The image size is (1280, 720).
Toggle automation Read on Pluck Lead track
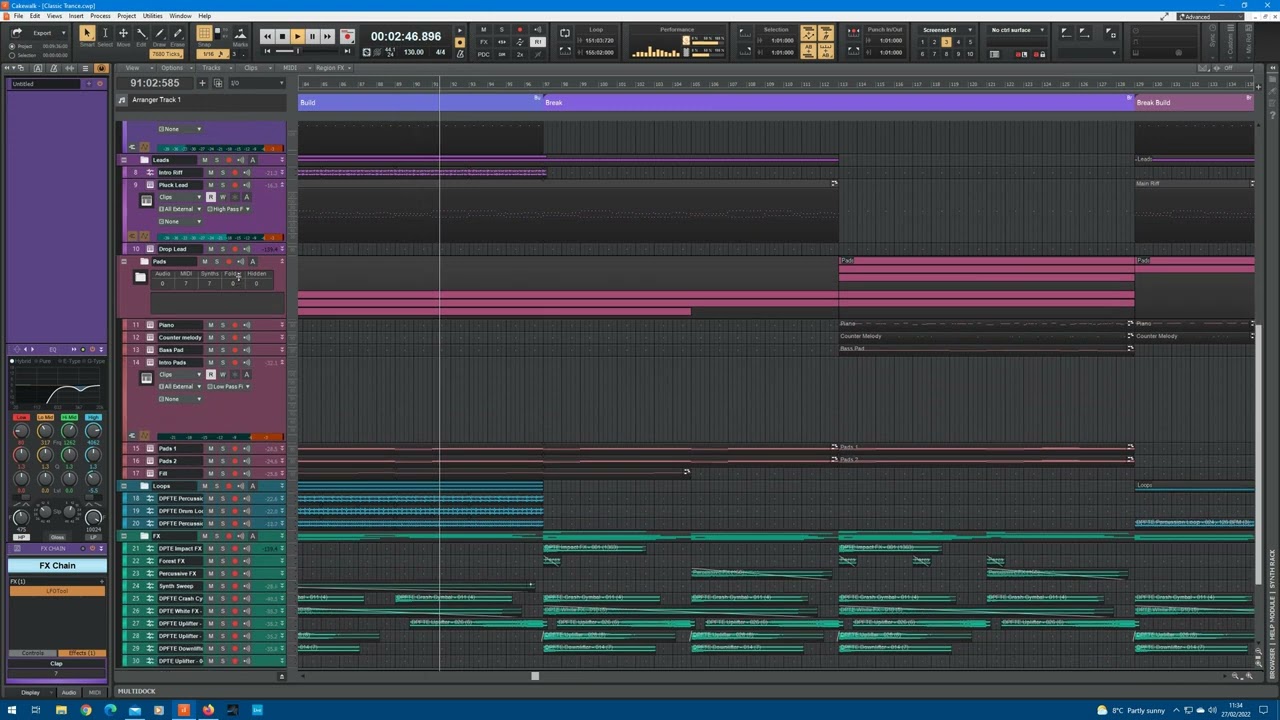210,197
